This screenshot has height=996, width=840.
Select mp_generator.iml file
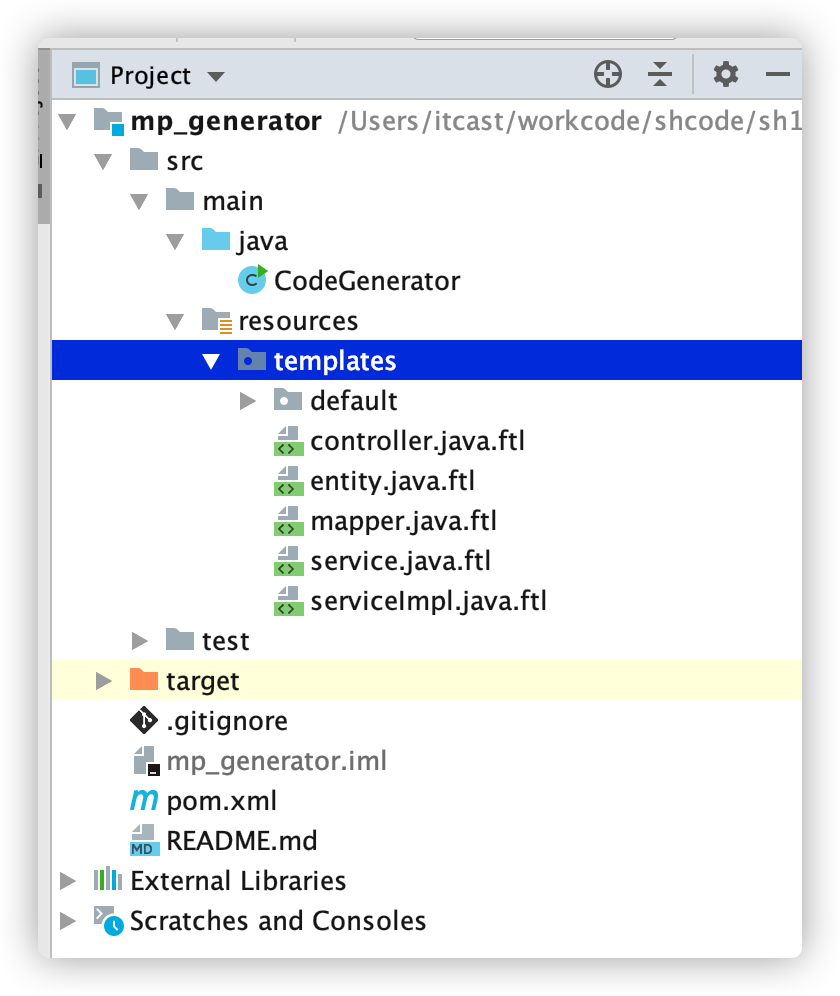click(276, 761)
